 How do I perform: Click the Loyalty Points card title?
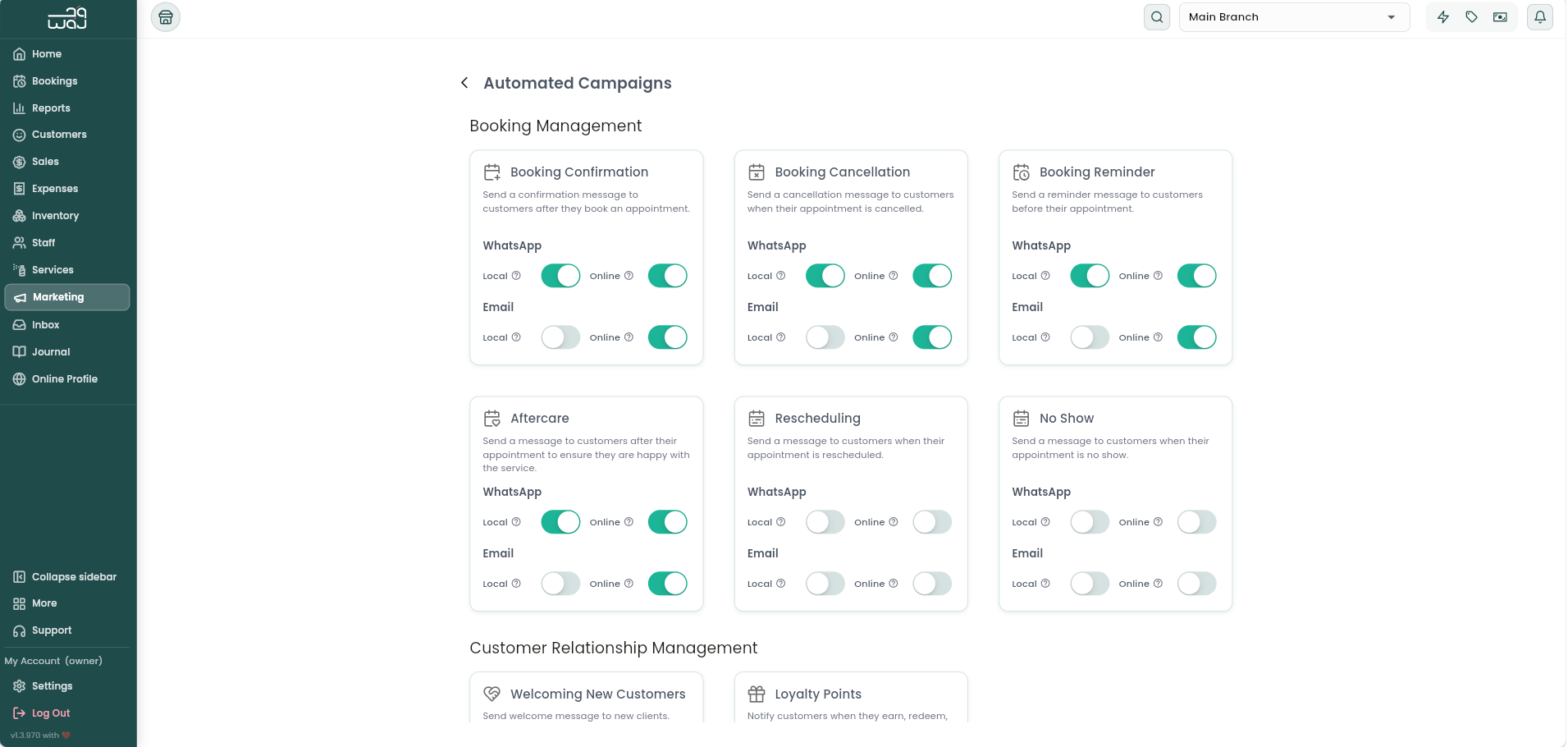(x=818, y=694)
